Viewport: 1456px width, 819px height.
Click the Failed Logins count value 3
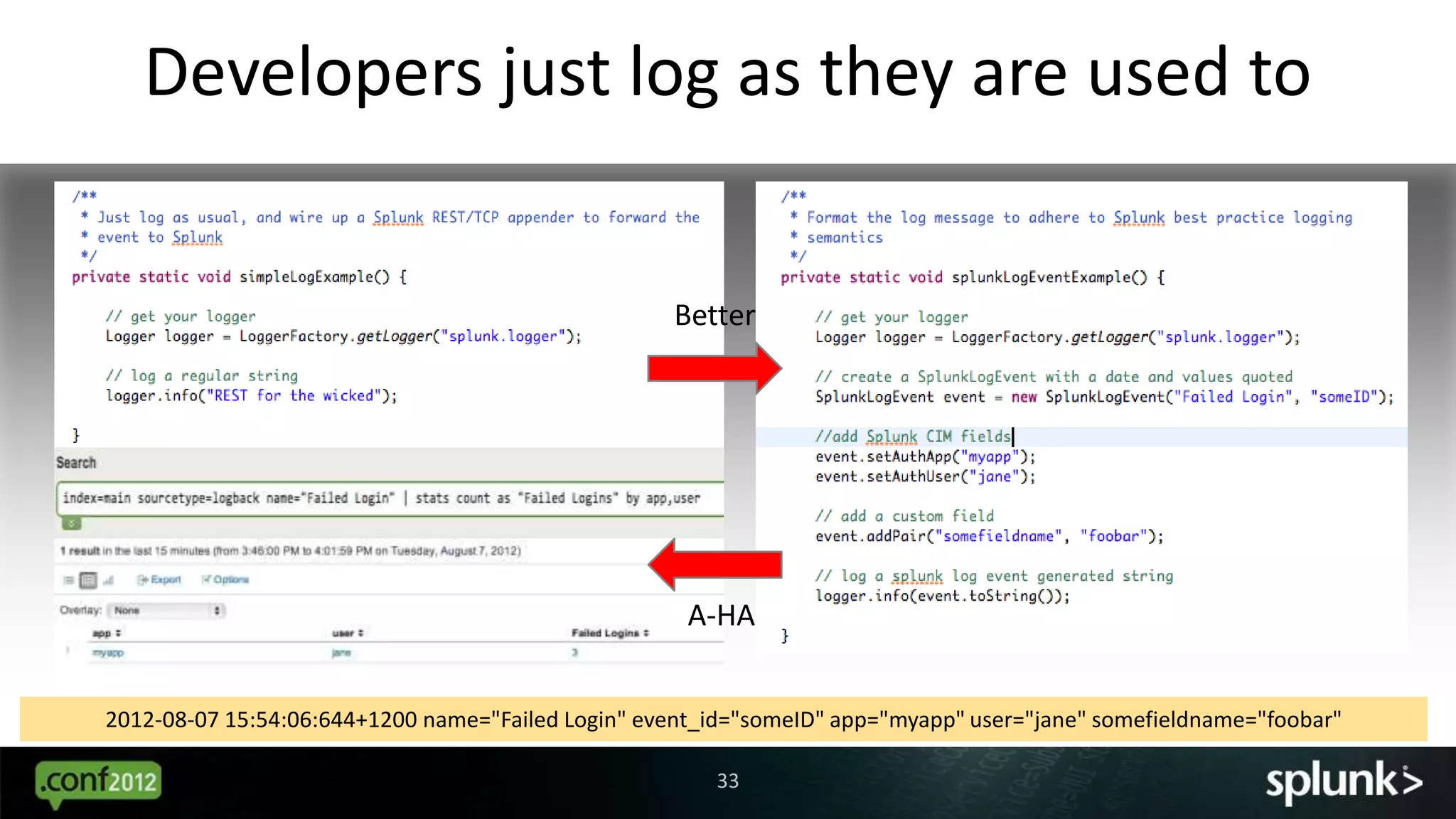click(574, 653)
